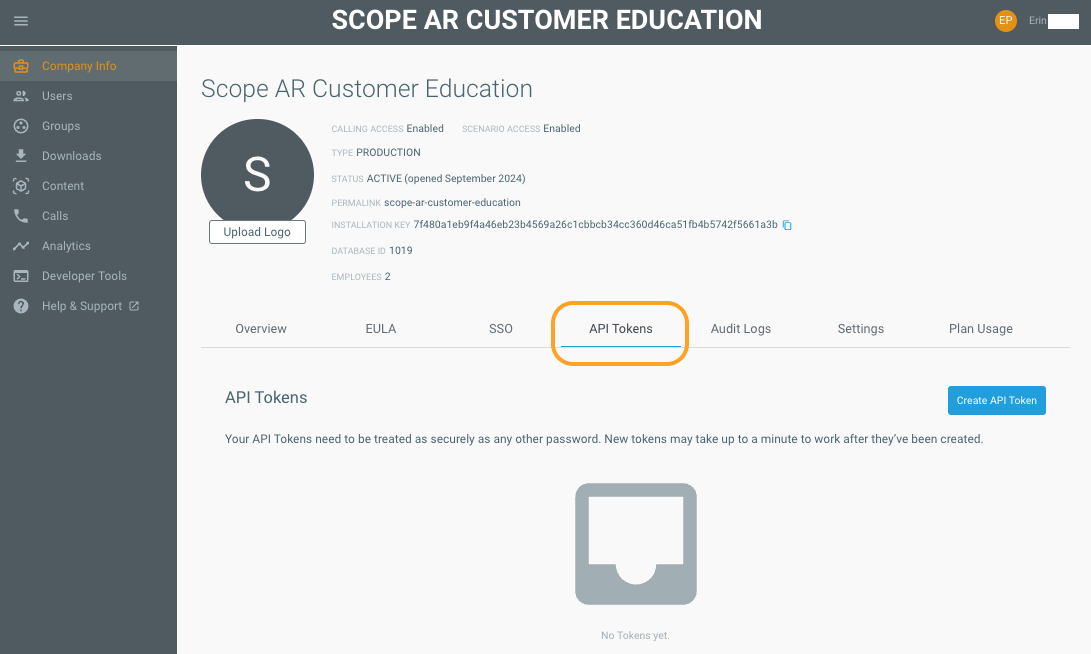Click the Help & Support question mark icon
1091x654 pixels.
(21, 306)
